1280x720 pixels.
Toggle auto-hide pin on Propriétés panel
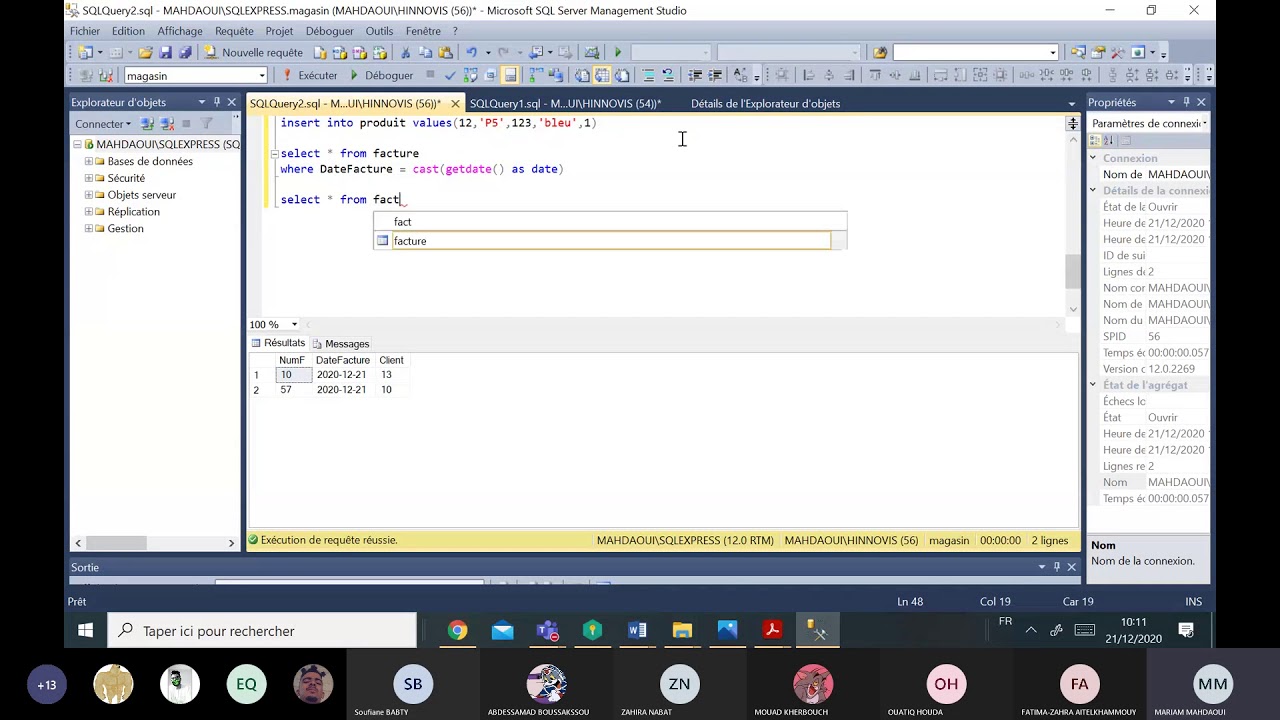point(1186,102)
